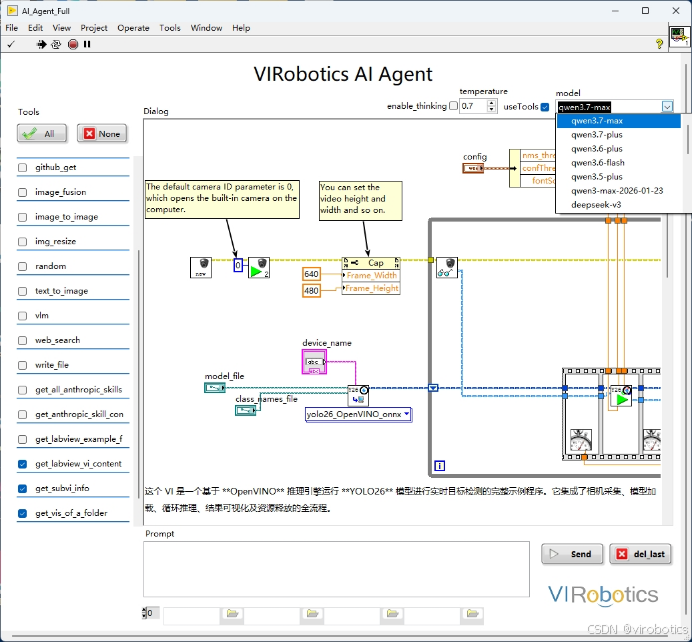This screenshot has height=643, width=693.
Task: Click the checkmark icon in toolbar
Action: (x=11, y=44)
